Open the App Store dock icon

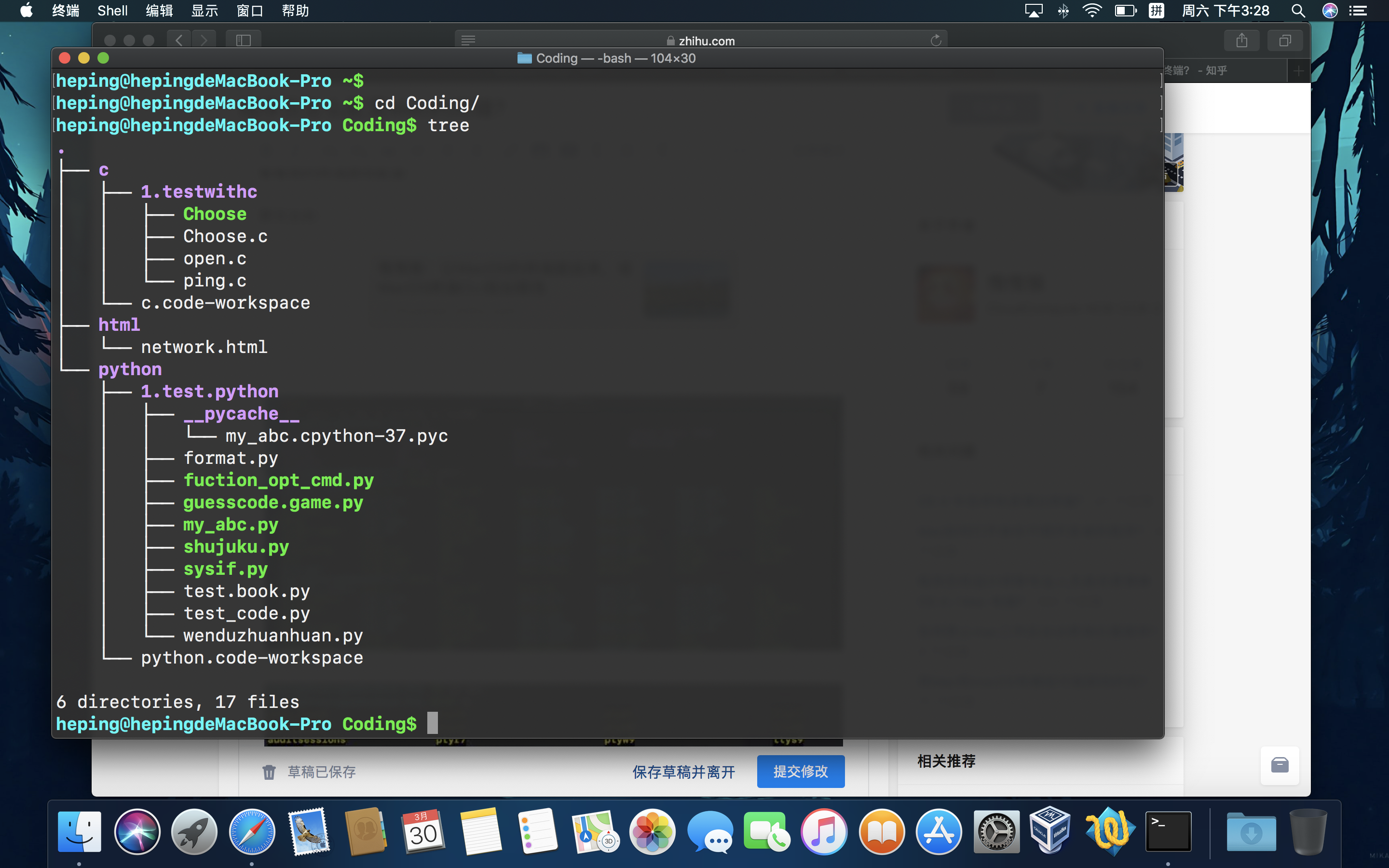pos(939,831)
